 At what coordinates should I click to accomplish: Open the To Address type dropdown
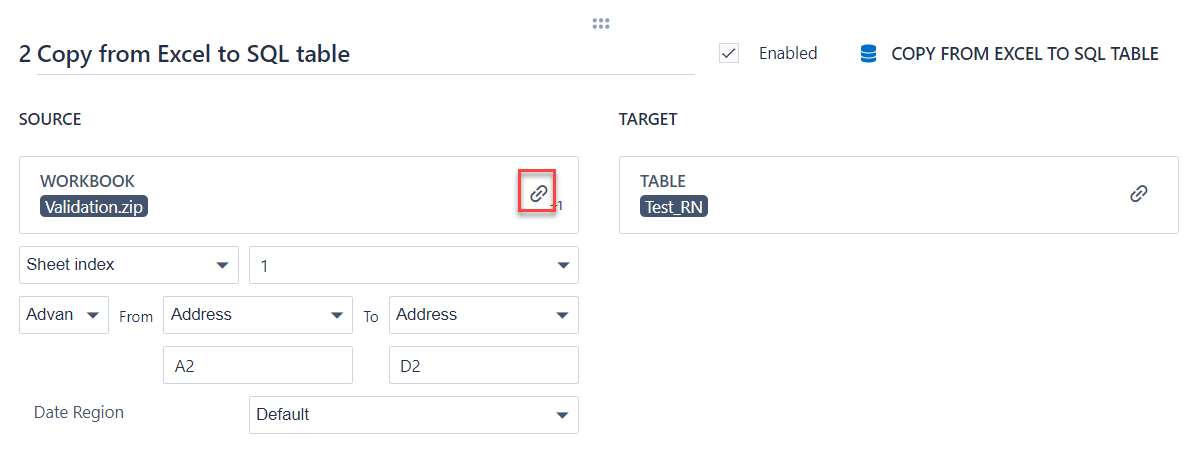pos(483,315)
